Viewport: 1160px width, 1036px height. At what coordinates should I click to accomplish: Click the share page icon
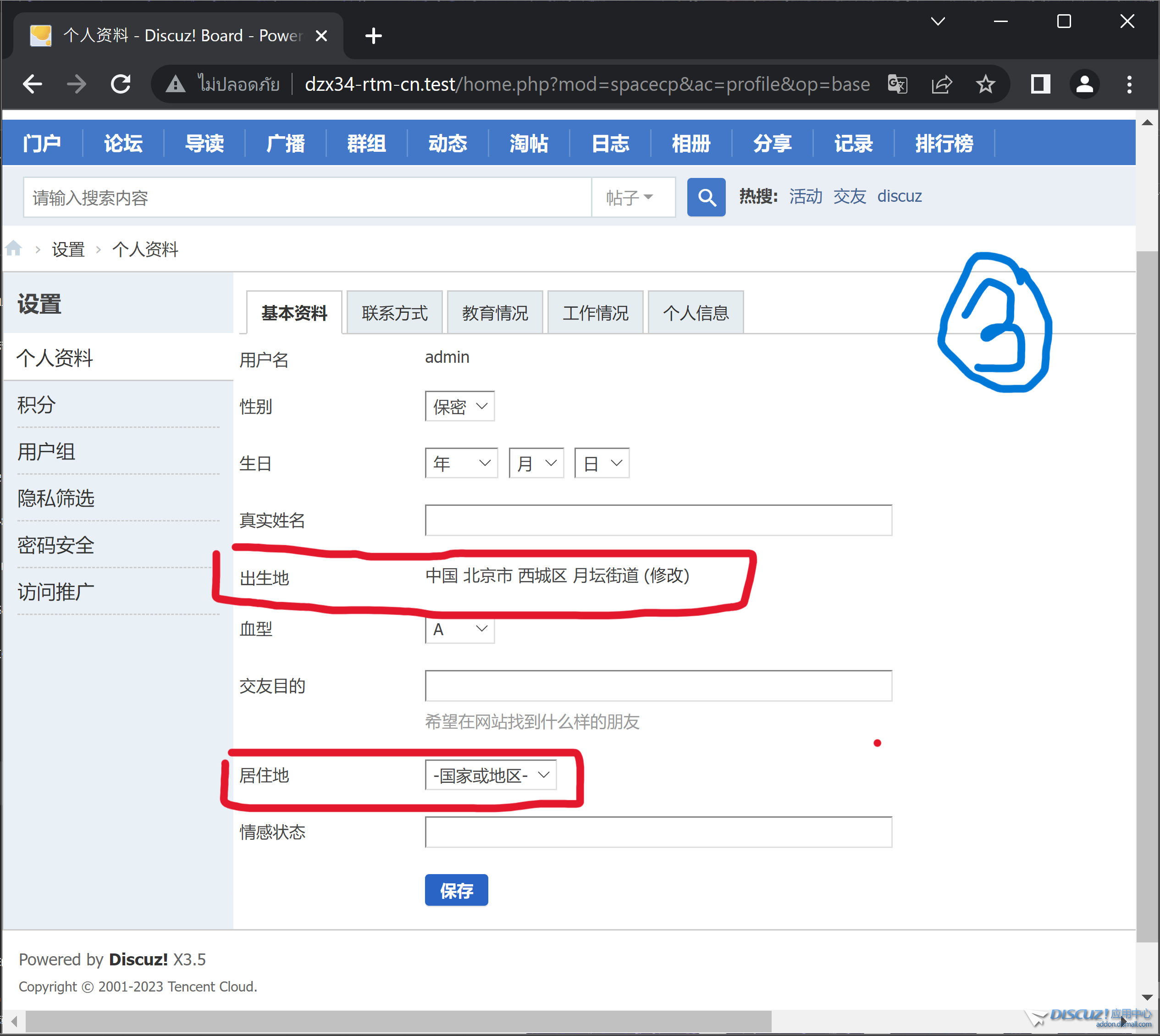(941, 84)
